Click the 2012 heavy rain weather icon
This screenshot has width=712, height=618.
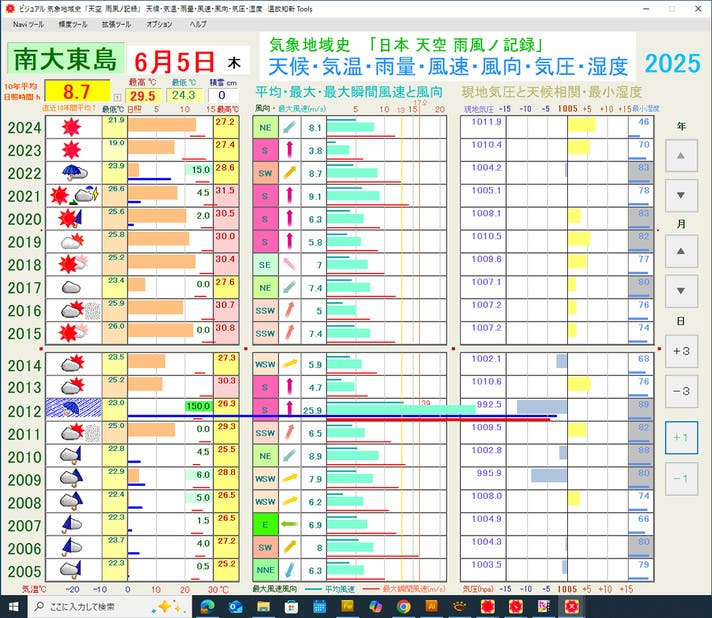71,410
